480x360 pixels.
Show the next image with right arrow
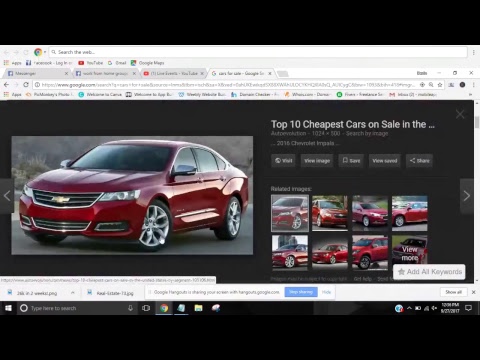tap(467, 196)
